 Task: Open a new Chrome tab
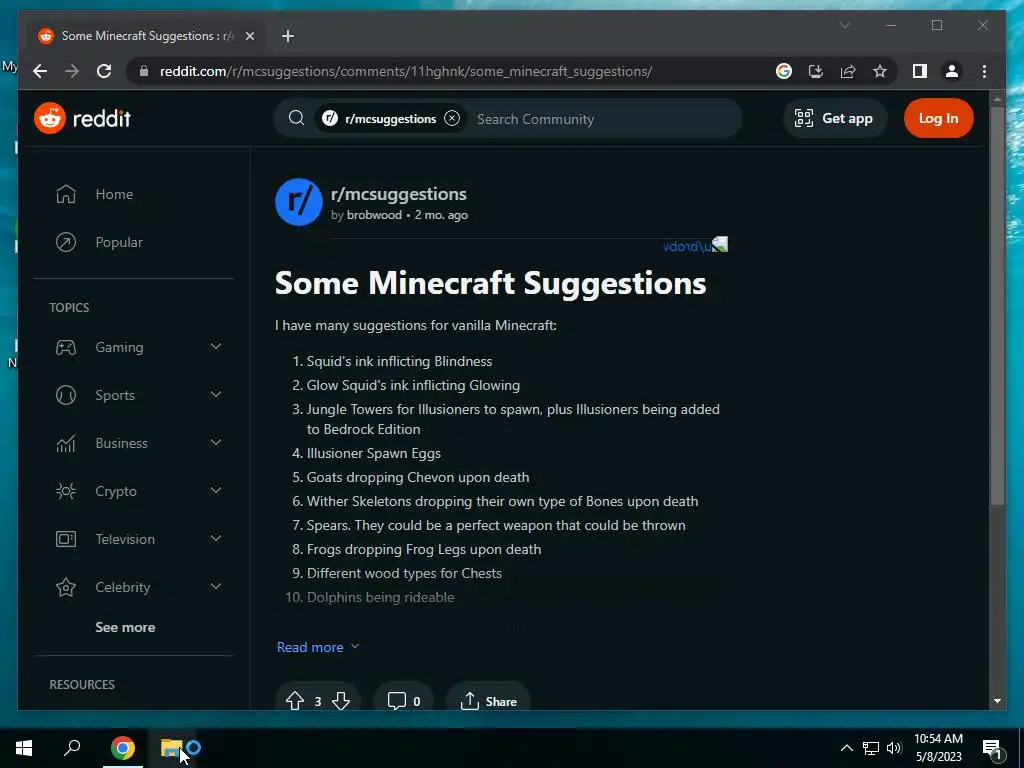[288, 36]
